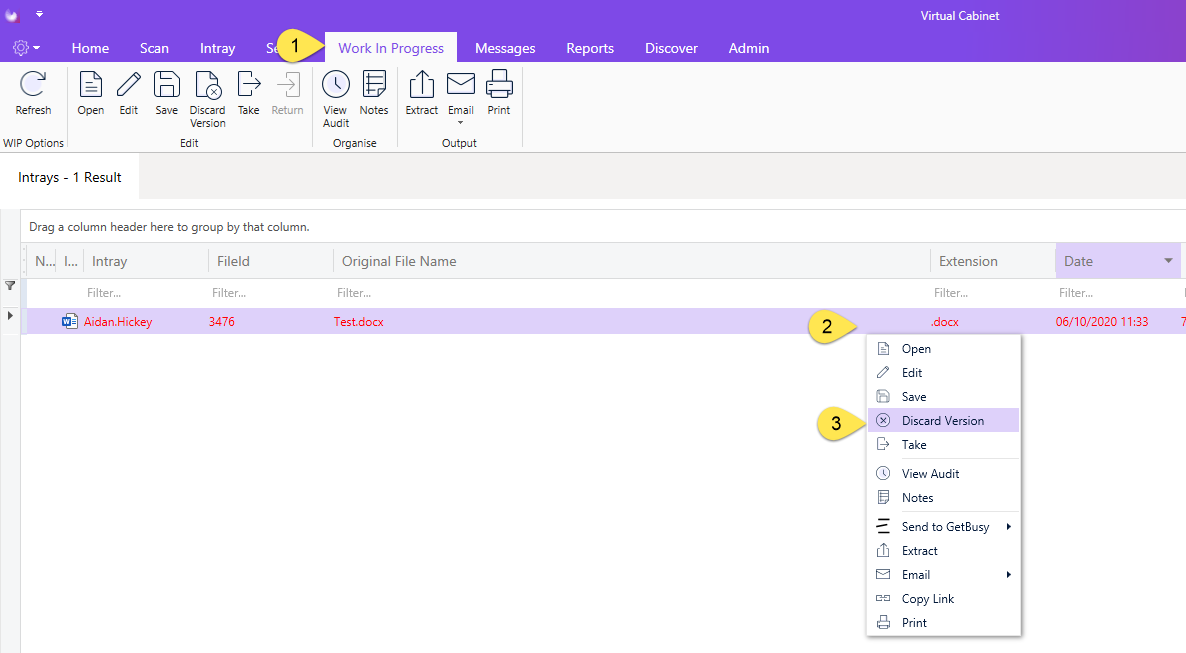Viewport: 1186px width, 653px height.
Task: Click the Edit pencil icon in ribbon
Action: tap(129, 85)
